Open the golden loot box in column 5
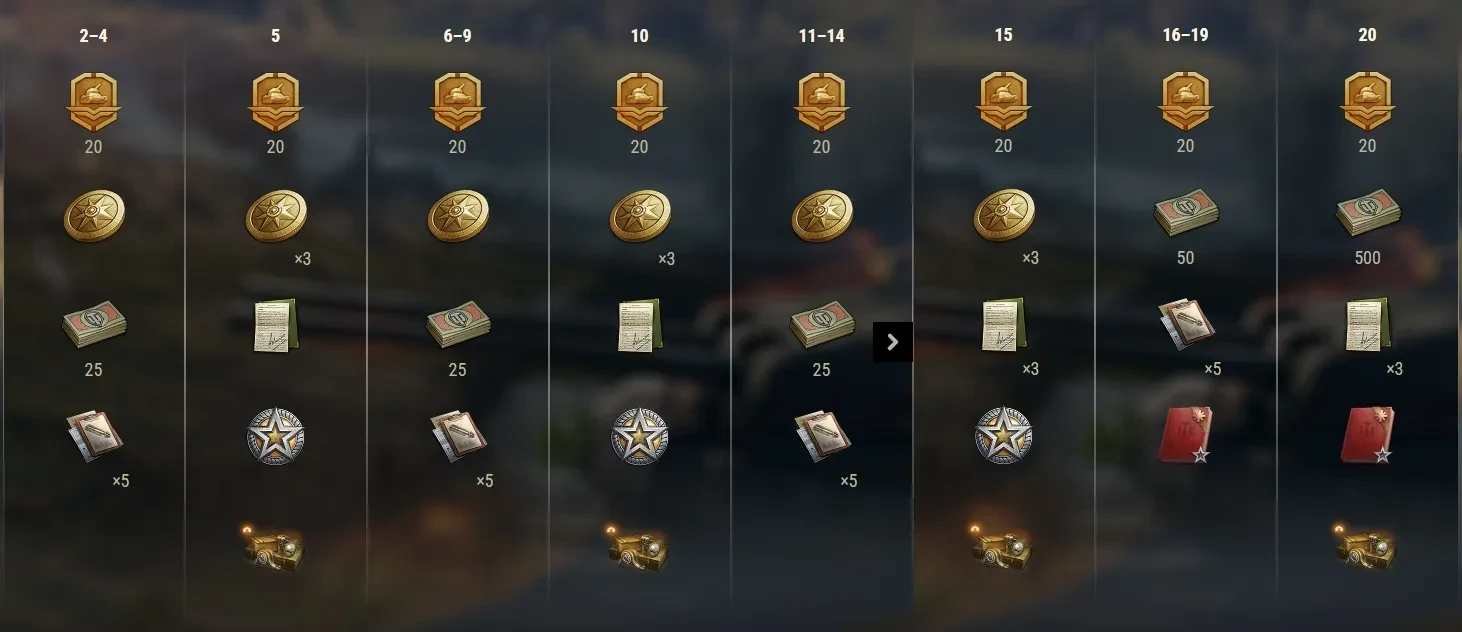 (x=276, y=546)
